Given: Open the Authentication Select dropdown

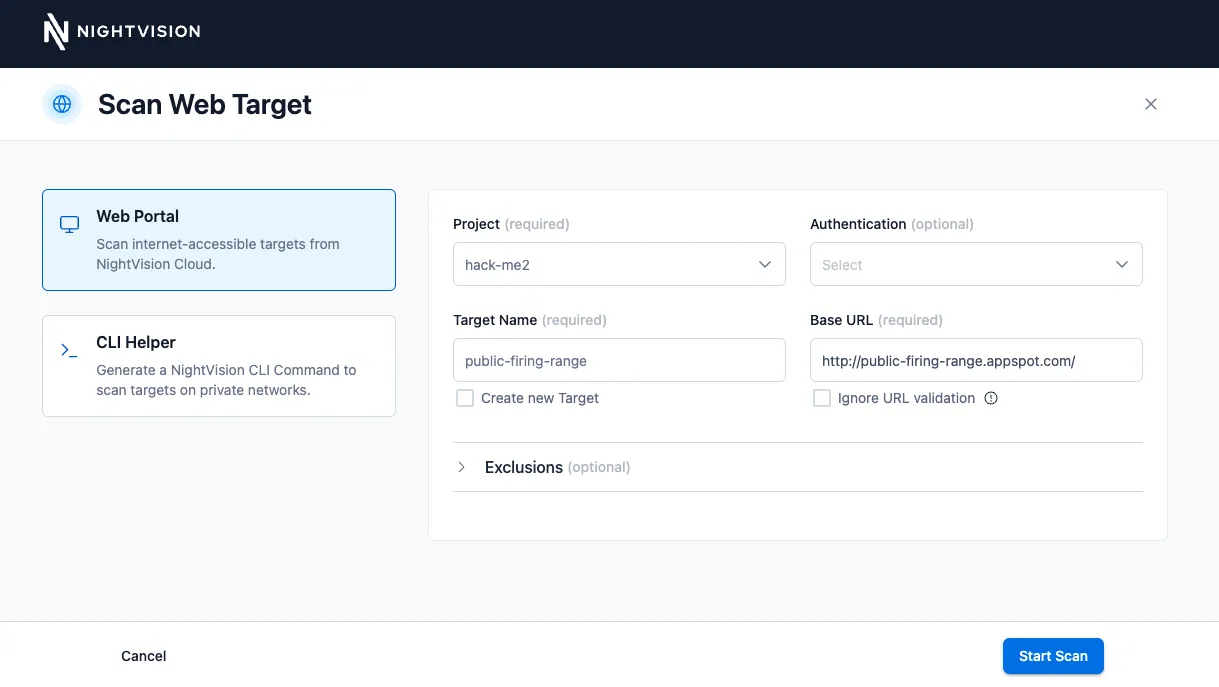Looking at the screenshot, I should 976,264.
